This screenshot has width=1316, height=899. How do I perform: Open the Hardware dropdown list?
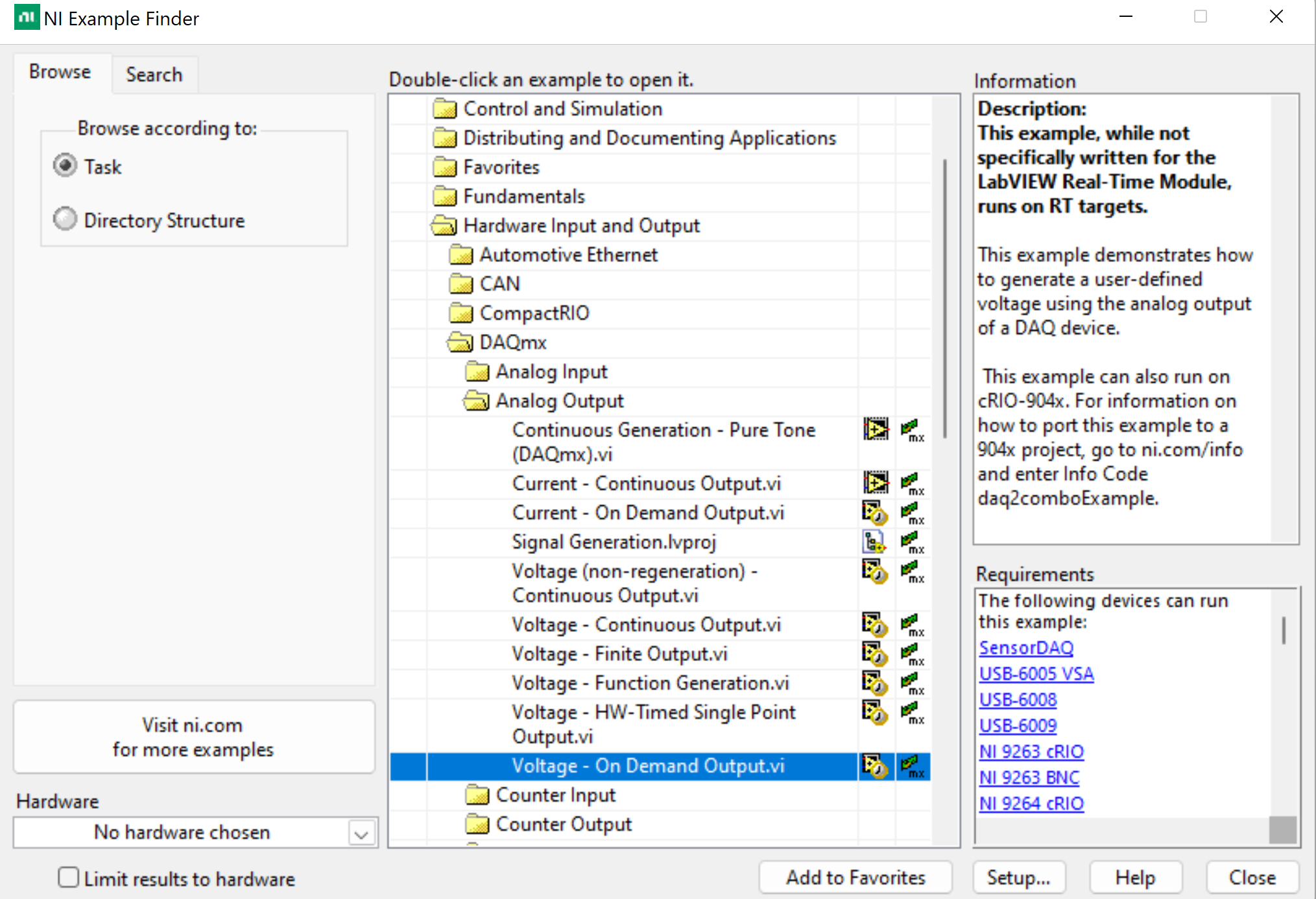[361, 833]
